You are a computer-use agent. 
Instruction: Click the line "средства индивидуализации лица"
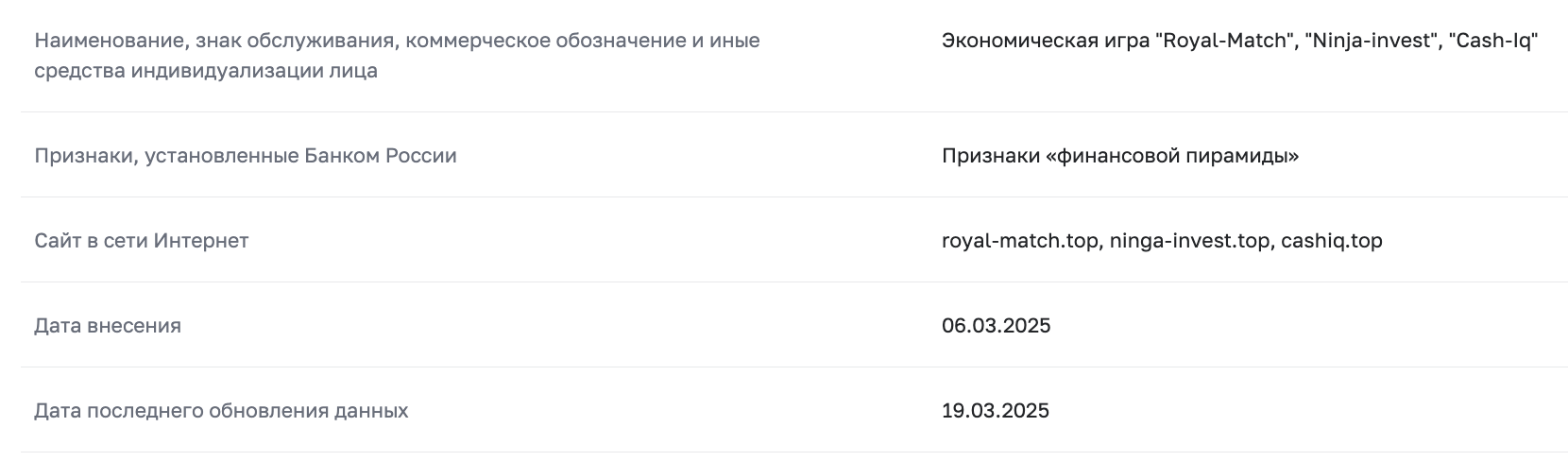206,71
